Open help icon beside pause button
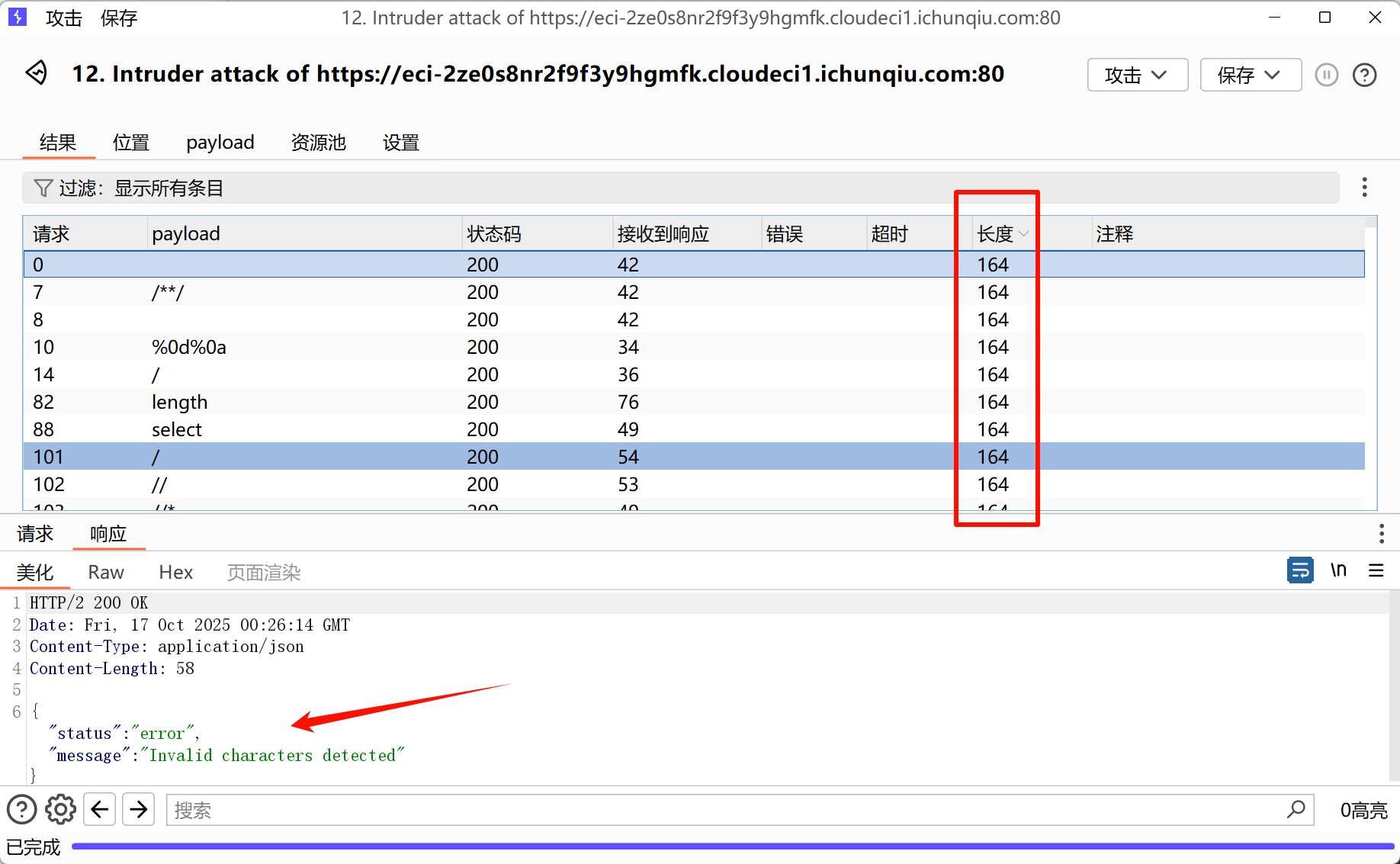The image size is (1400, 864). point(1364,75)
